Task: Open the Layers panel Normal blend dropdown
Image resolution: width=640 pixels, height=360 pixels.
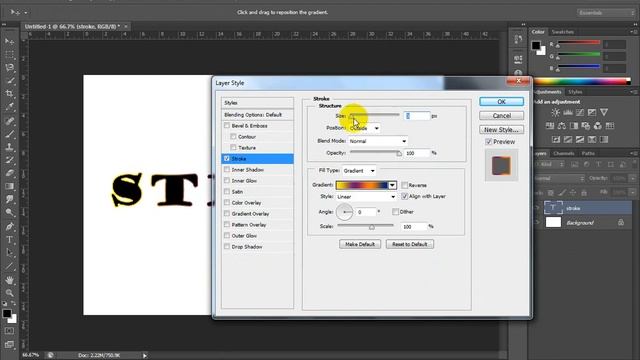Action: (x=560, y=179)
